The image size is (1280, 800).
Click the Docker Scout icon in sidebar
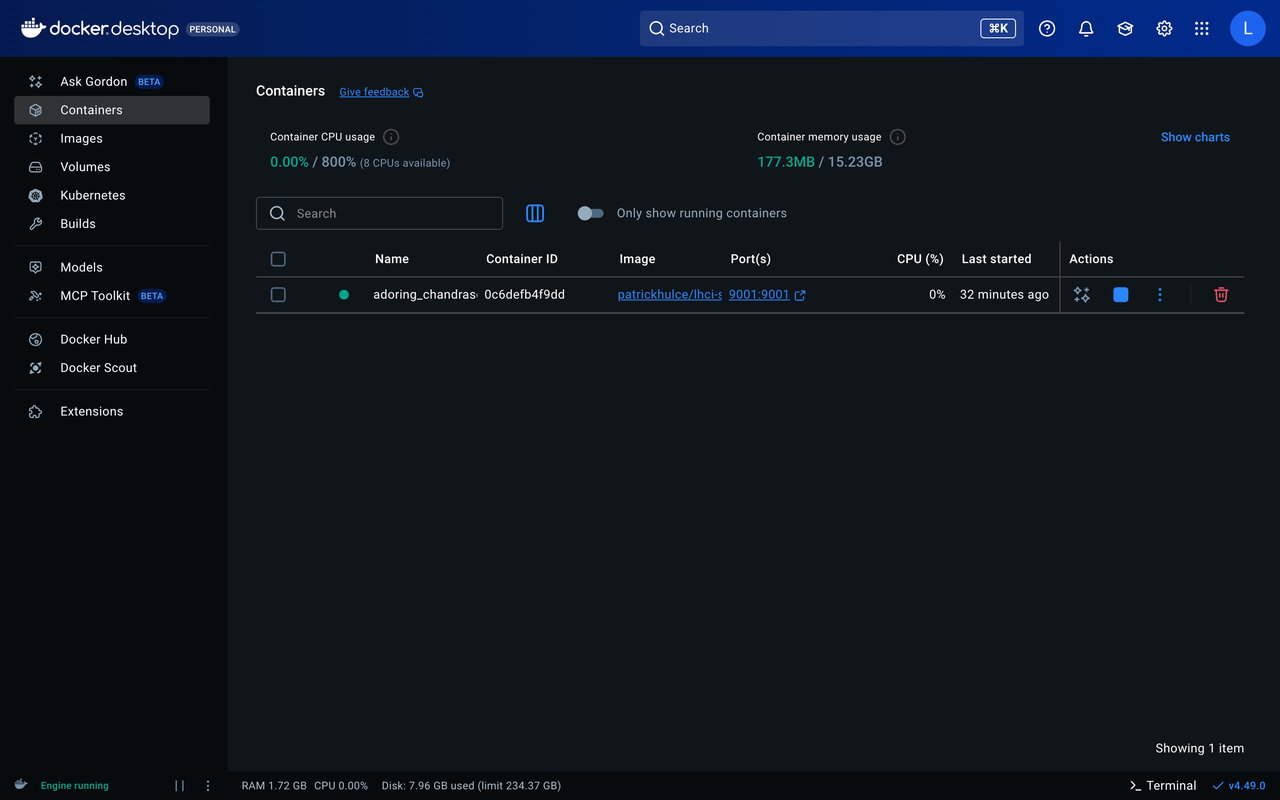tap(36, 368)
